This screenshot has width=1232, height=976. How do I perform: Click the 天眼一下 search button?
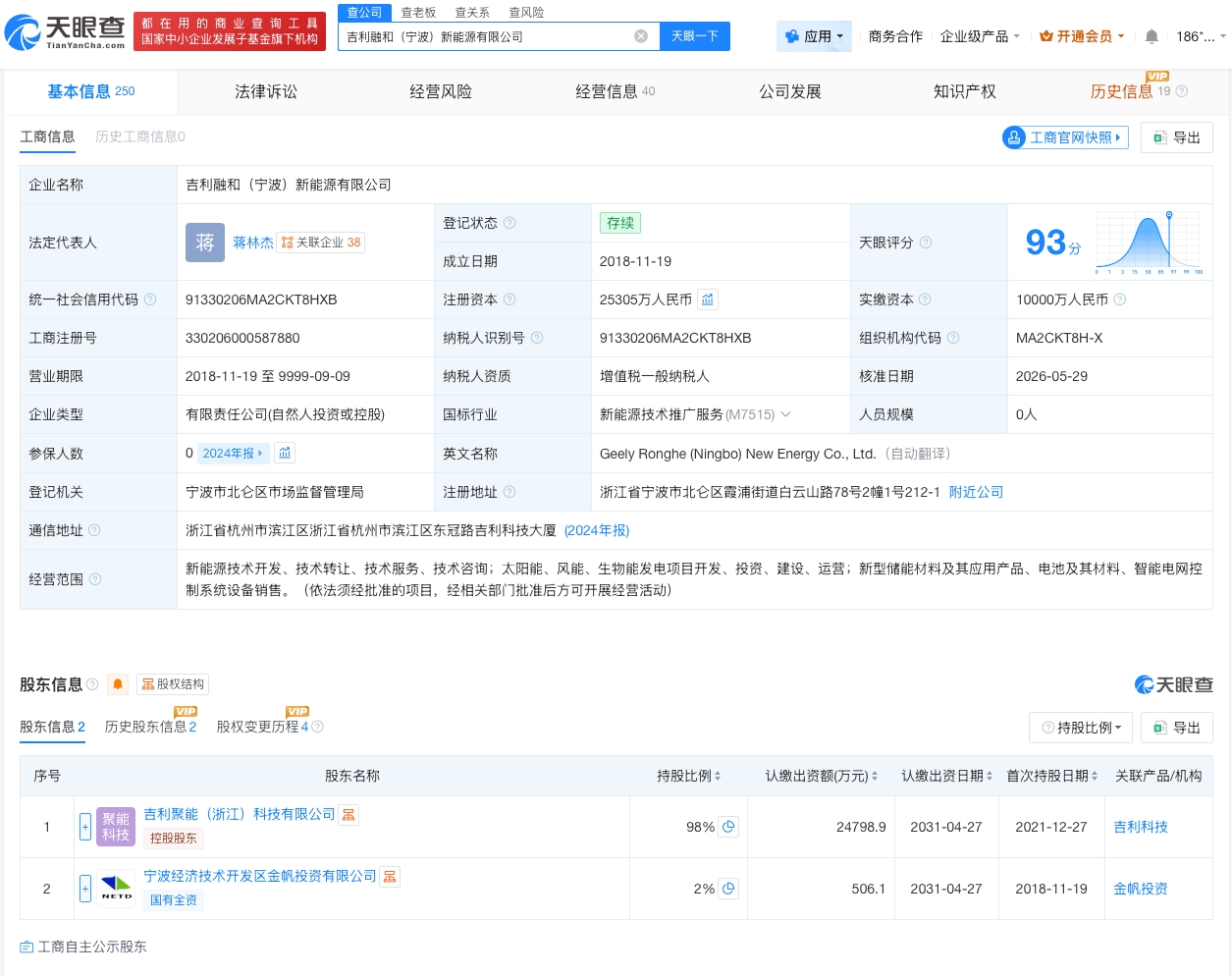[695, 36]
